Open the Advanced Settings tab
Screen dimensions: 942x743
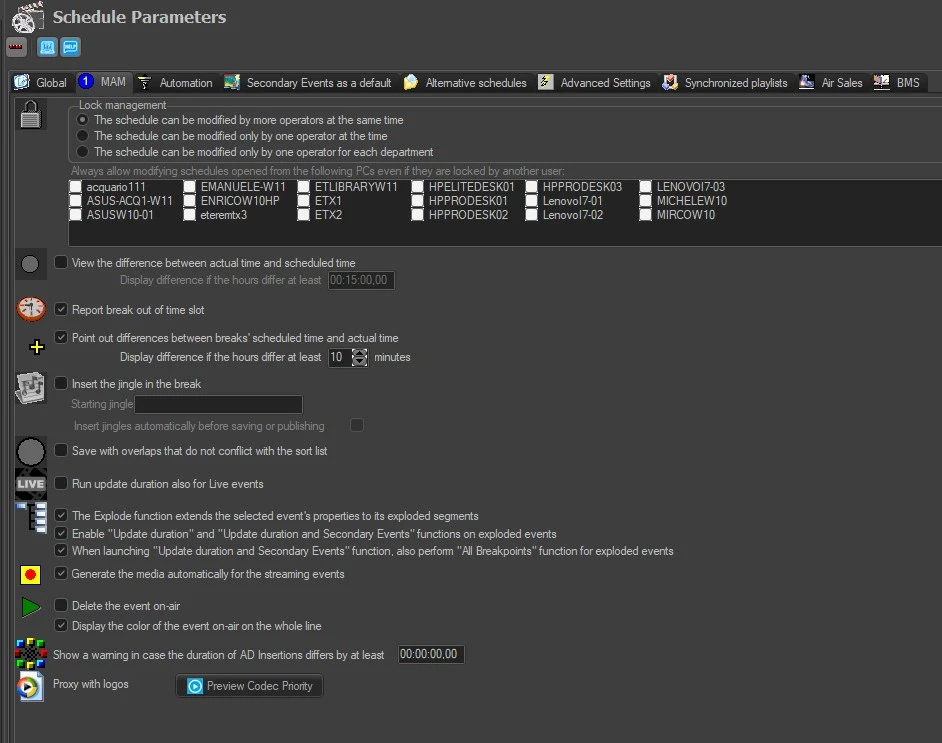pyautogui.click(x=604, y=83)
